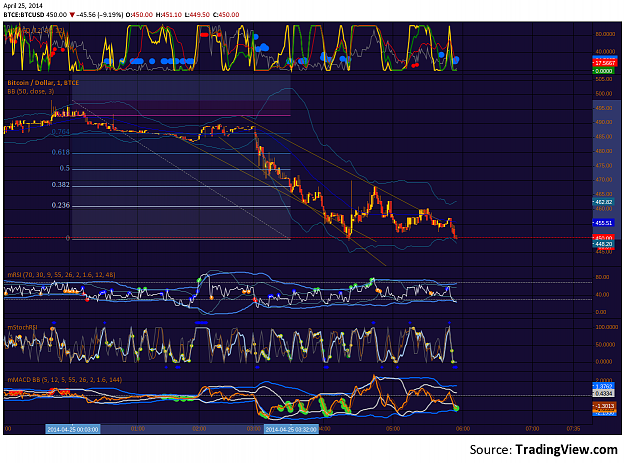The width and height of the screenshot is (625, 463).
Task: Click the 475.00 price axis label
Action: coord(604,166)
